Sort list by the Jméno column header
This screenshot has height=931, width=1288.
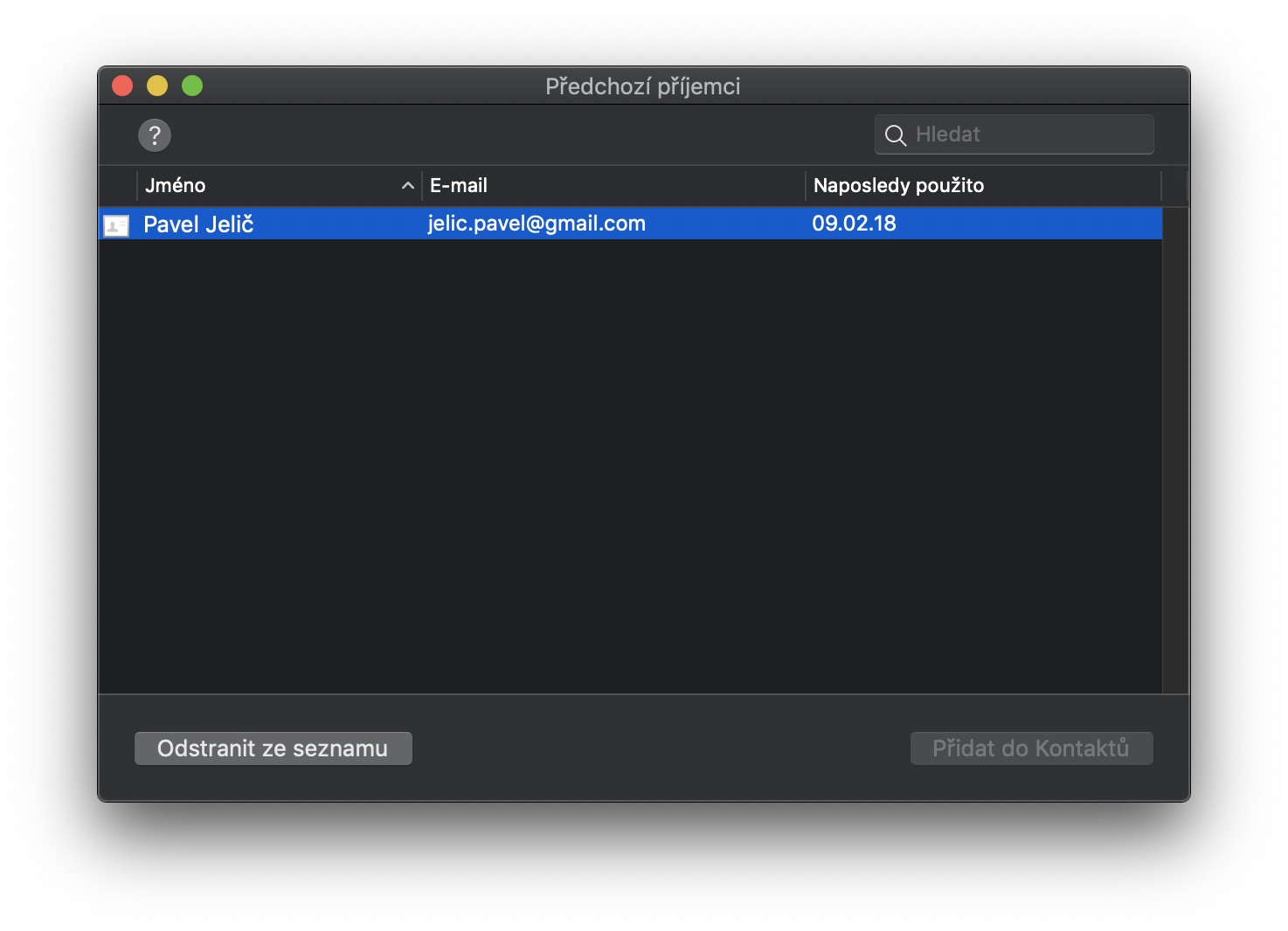[x=176, y=186]
